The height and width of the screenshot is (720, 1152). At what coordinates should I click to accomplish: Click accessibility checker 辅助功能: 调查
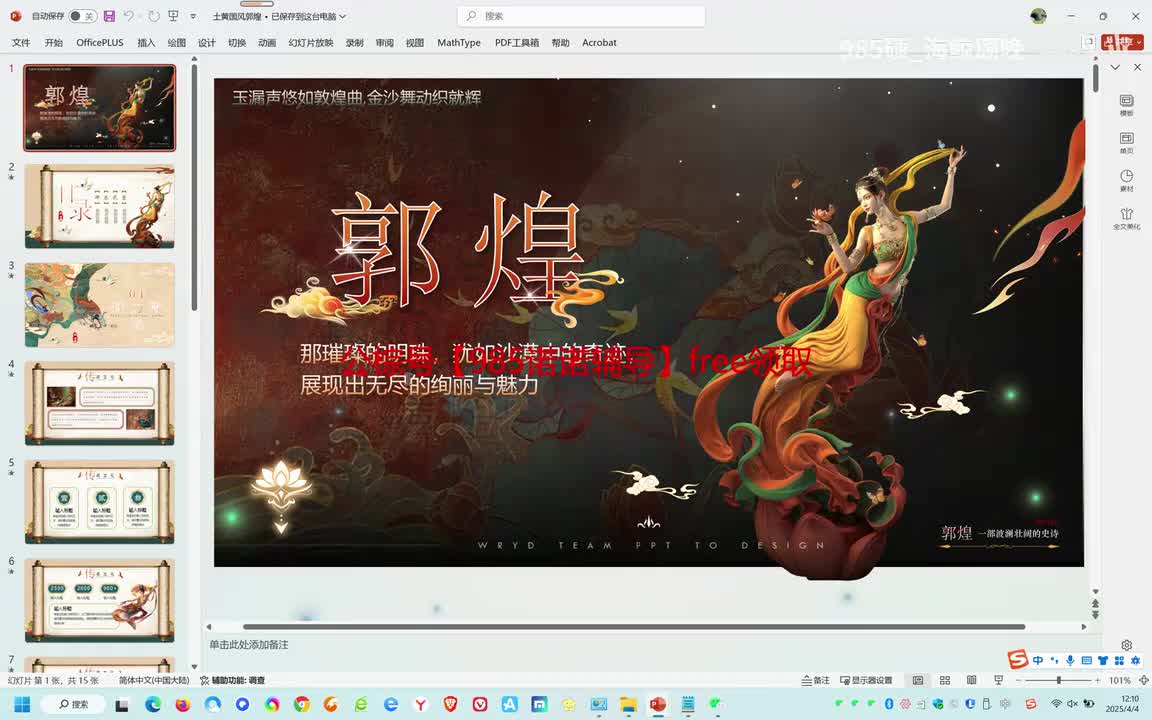point(232,680)
